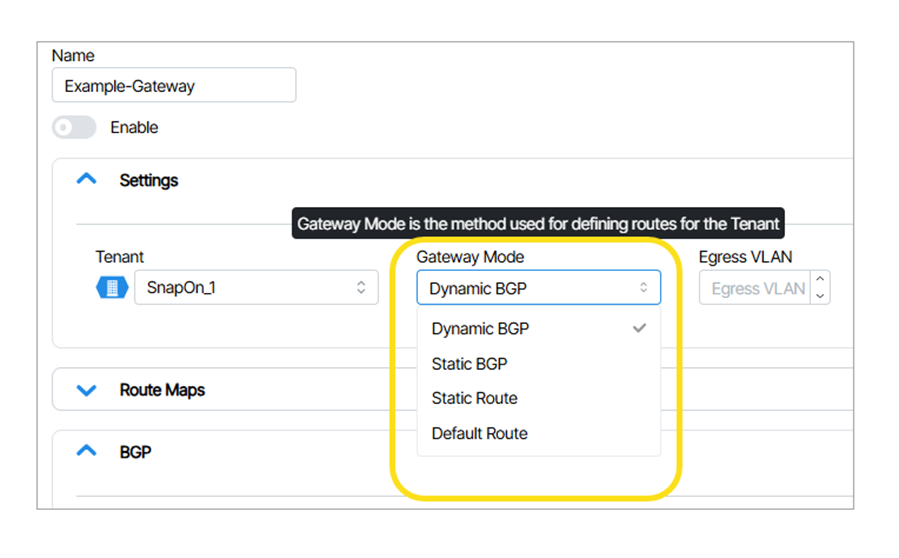Screen dimensions: 899x558
Task: Collapse the Settings section using its chevron
Action: point(87,180)
